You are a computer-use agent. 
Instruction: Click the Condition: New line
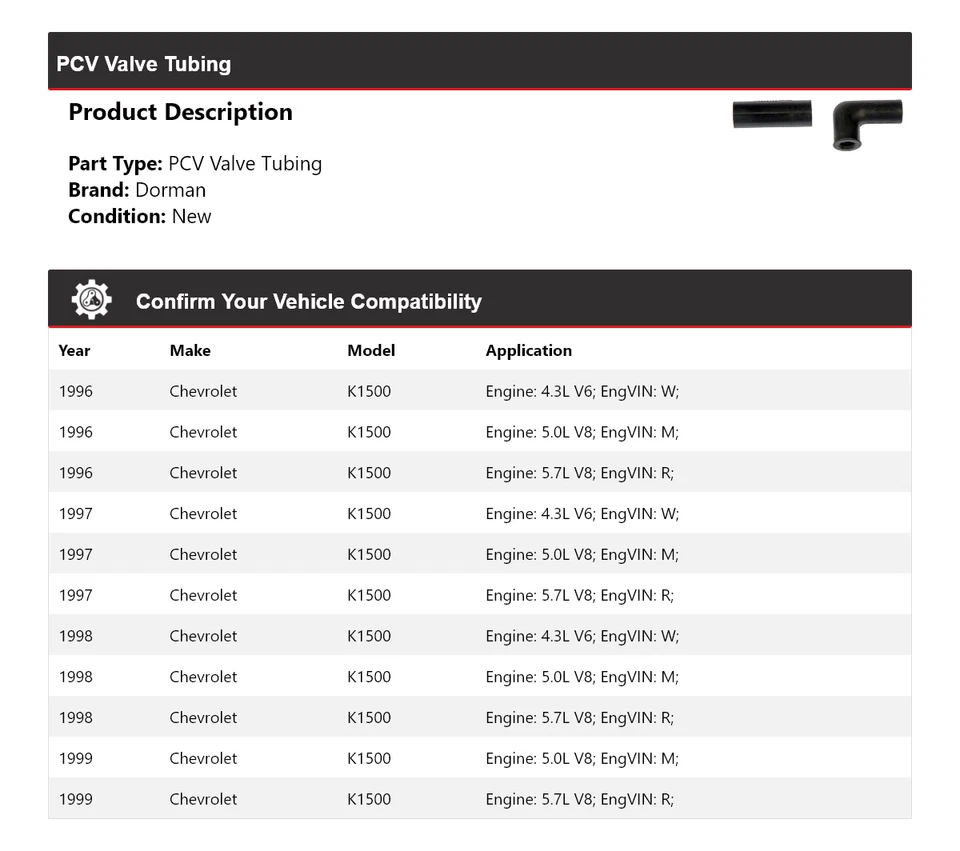[x=140, y=216]
